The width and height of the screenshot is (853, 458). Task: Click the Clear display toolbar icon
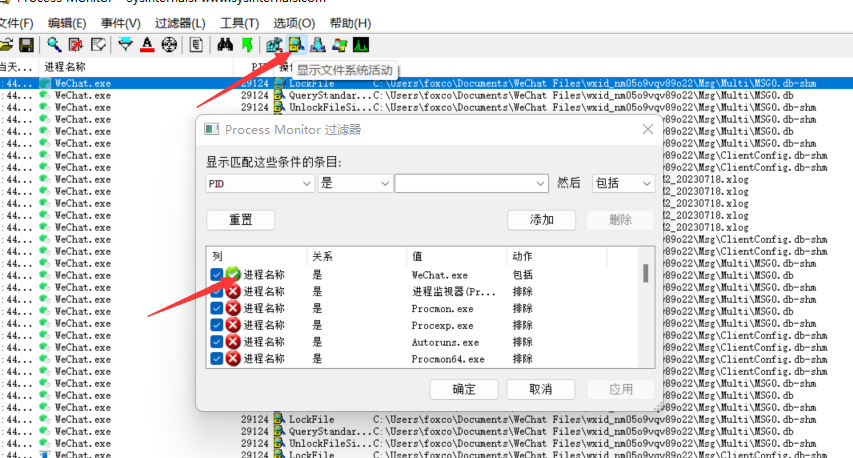pyautogui.click(x=98, y=45)
